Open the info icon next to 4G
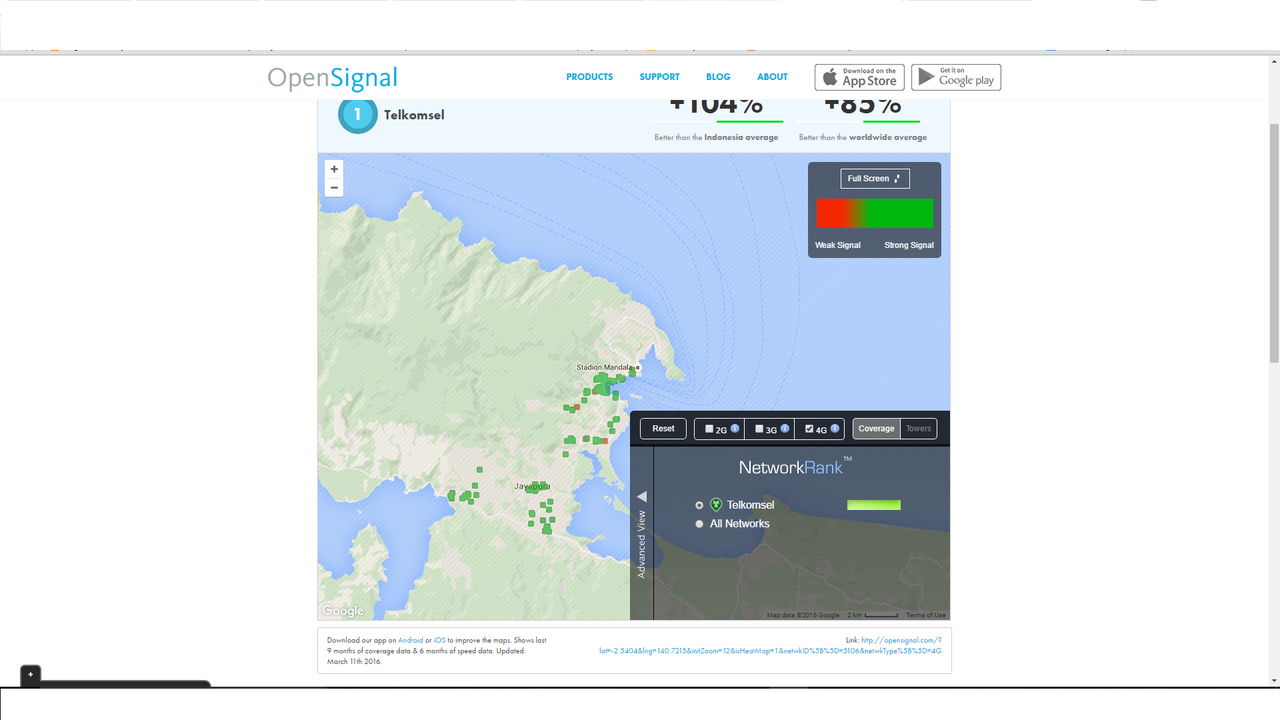 (x=835, y=429)
